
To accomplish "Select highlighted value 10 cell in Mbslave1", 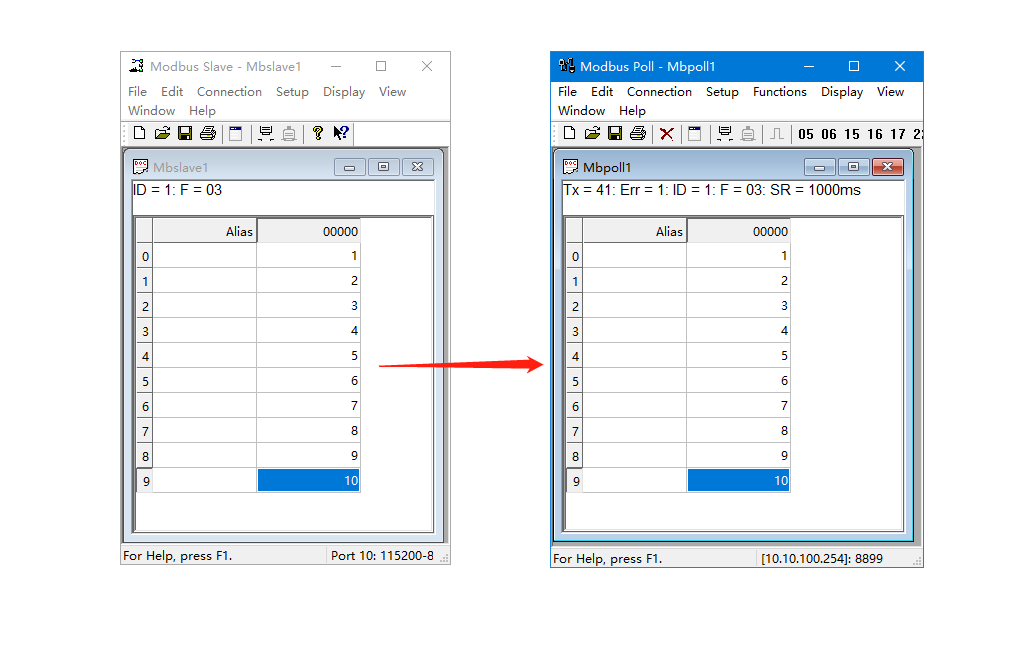I will (x=308, y=481).
